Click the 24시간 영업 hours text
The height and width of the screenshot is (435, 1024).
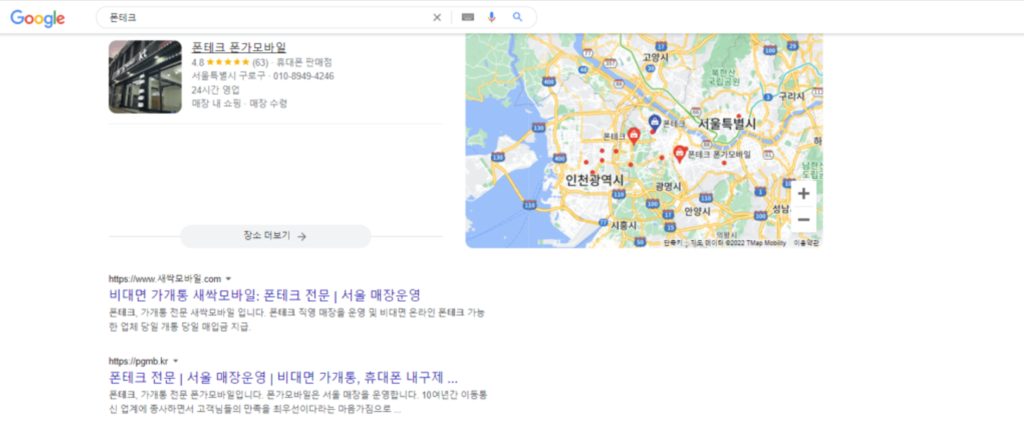[x=216, y=90]
